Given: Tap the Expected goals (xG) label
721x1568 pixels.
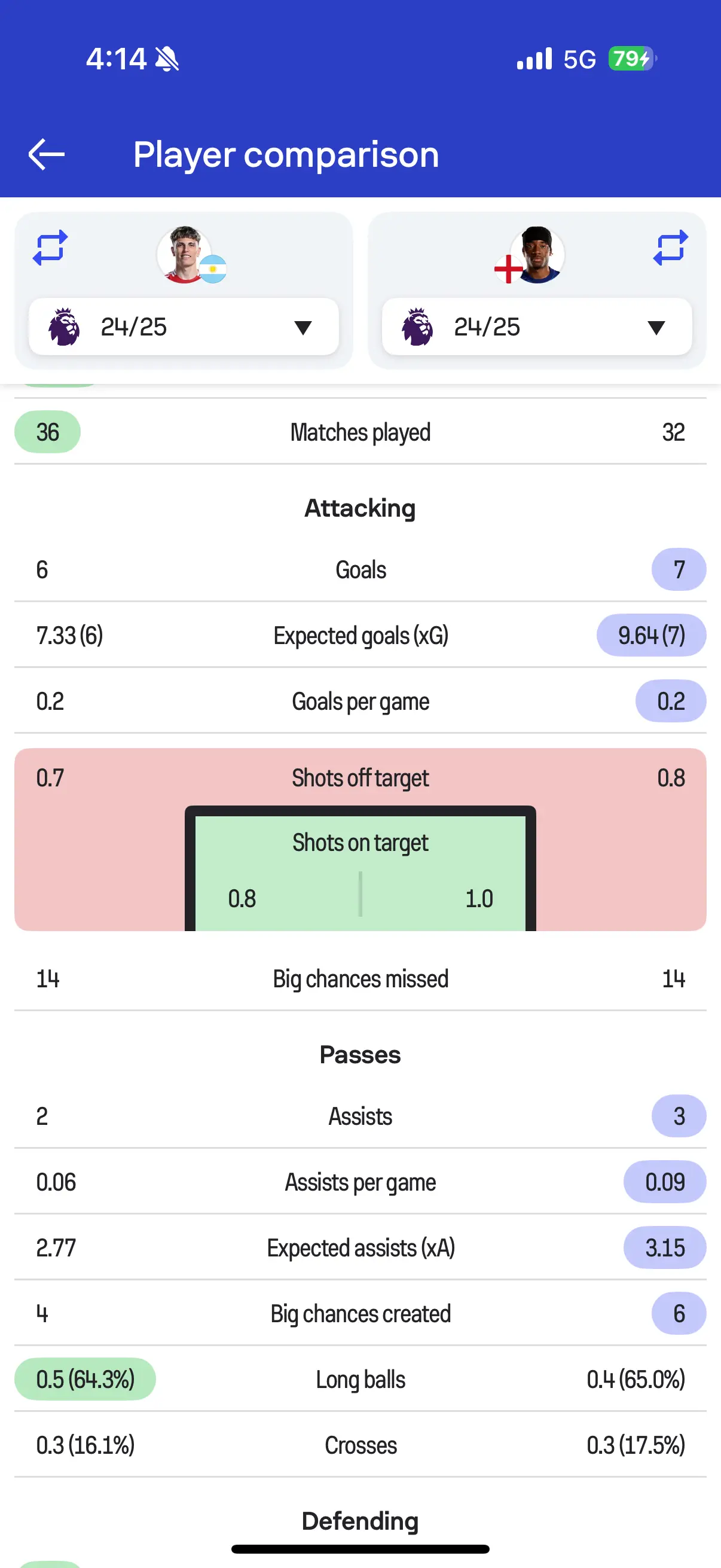Looking at the screenshot, I should [360, 636].
